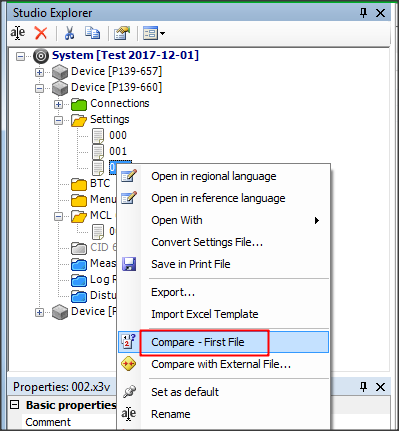Image resolution: width=399 pixels, height=431 pixels.
Task: Click the Rename icon in context menu
Action: (129, 414)
